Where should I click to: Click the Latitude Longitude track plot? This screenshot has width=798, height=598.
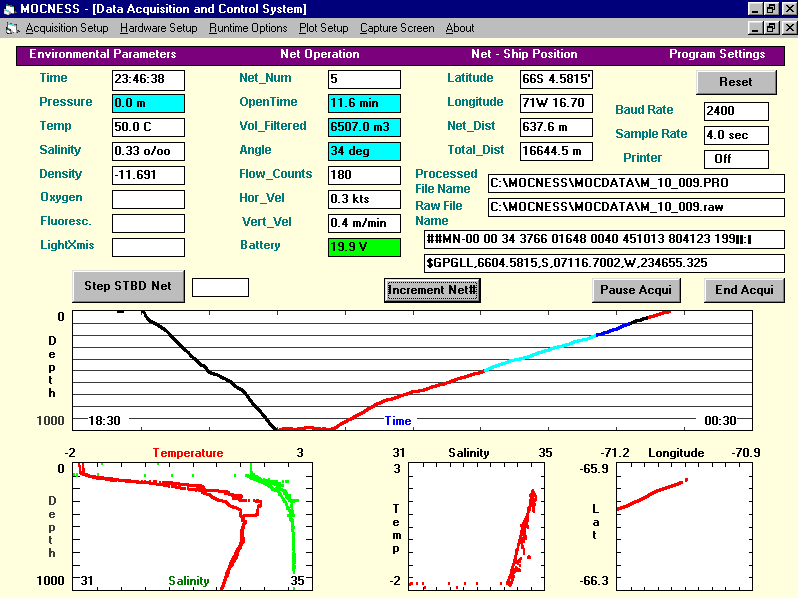(685, 526)
